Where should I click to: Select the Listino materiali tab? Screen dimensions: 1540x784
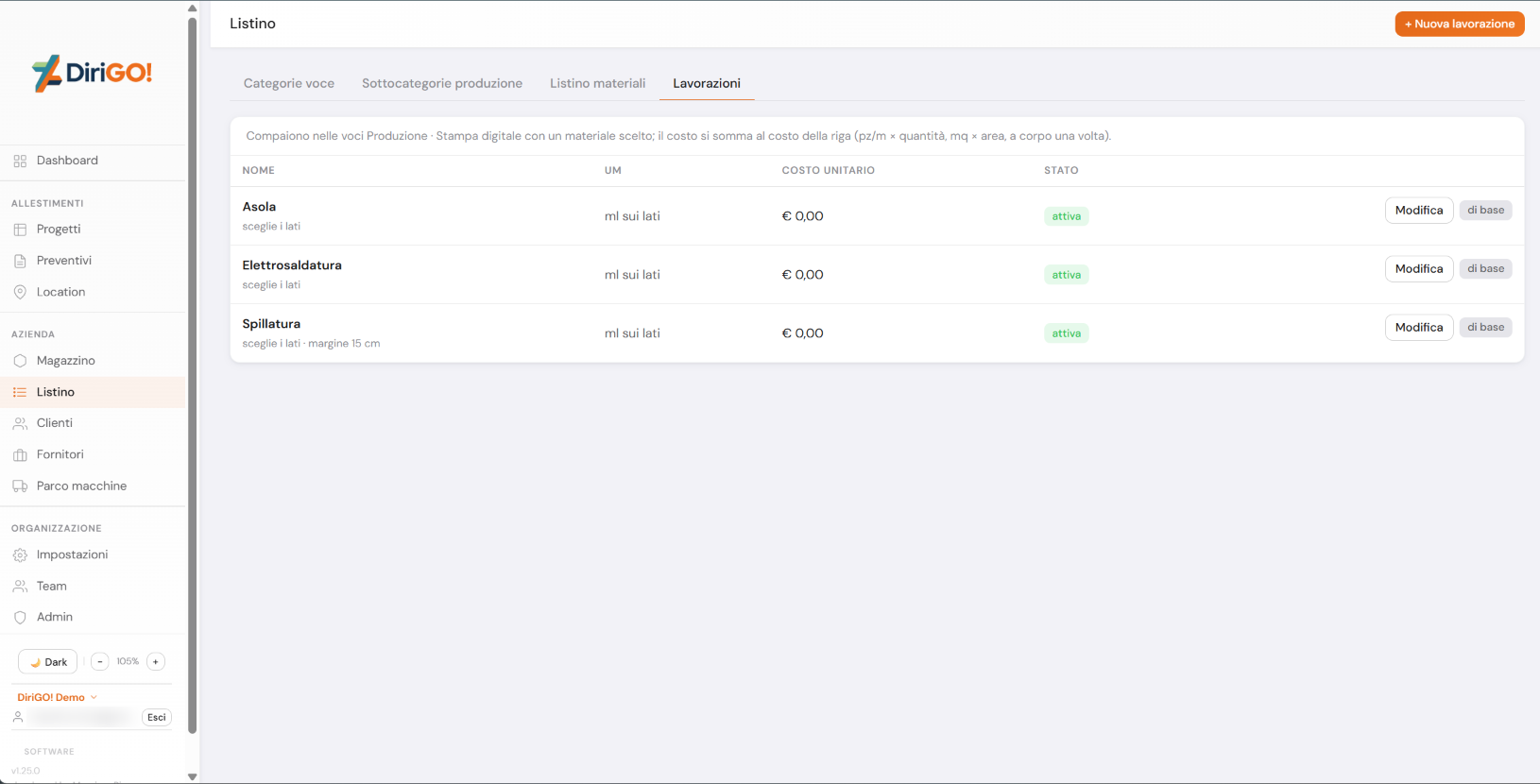598,83
